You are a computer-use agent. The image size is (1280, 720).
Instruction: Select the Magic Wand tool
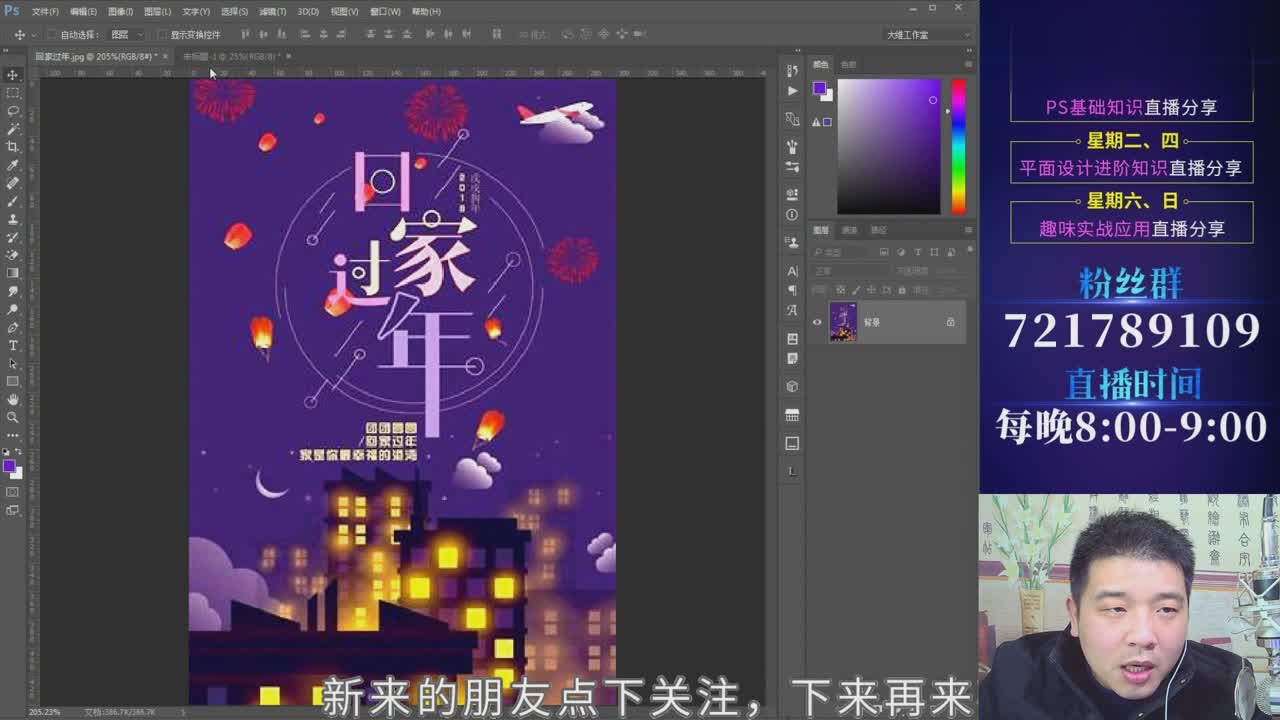point(13,129)
